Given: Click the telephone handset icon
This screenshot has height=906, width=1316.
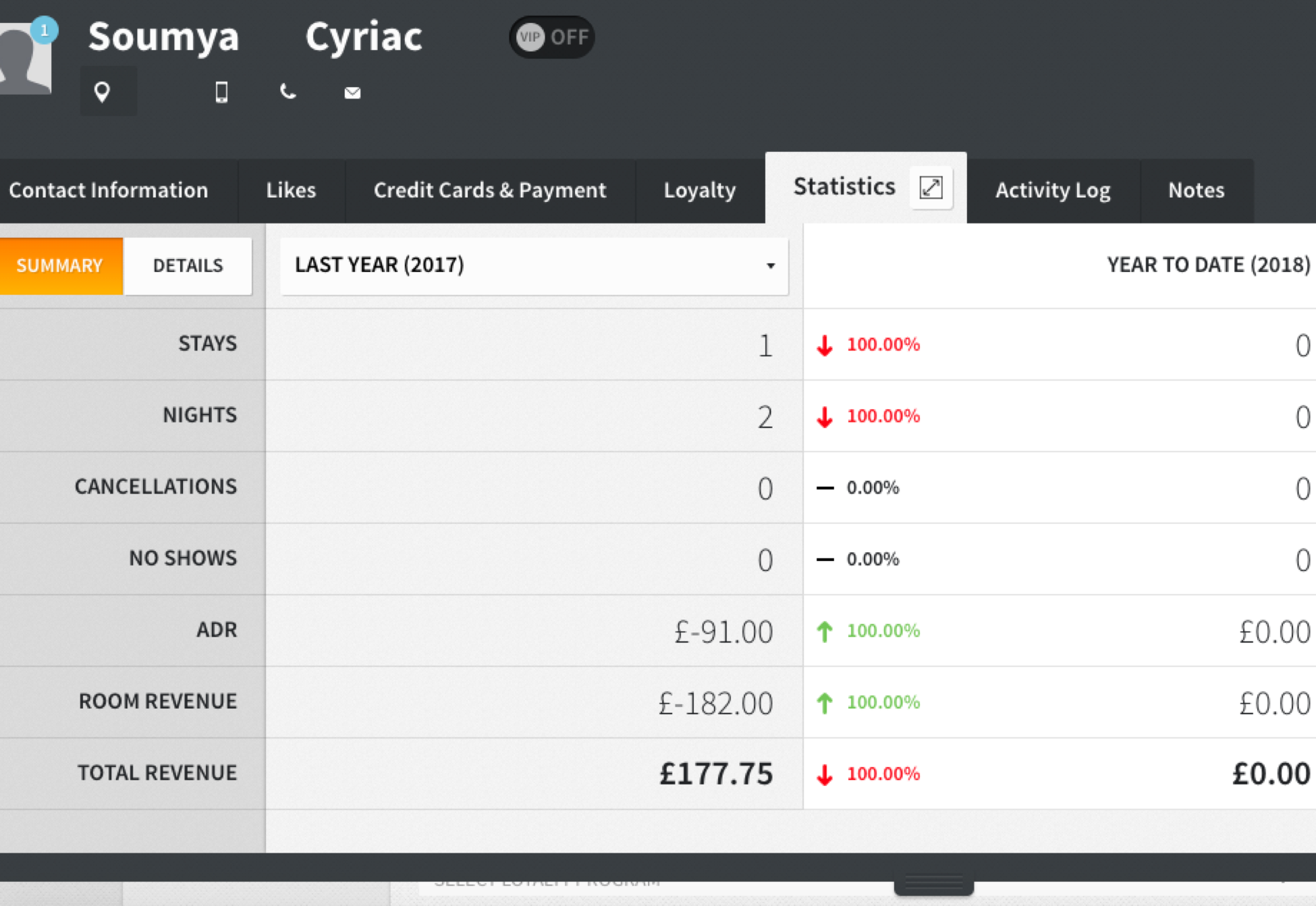Looking at the screenshot, I should click(287, 92).
